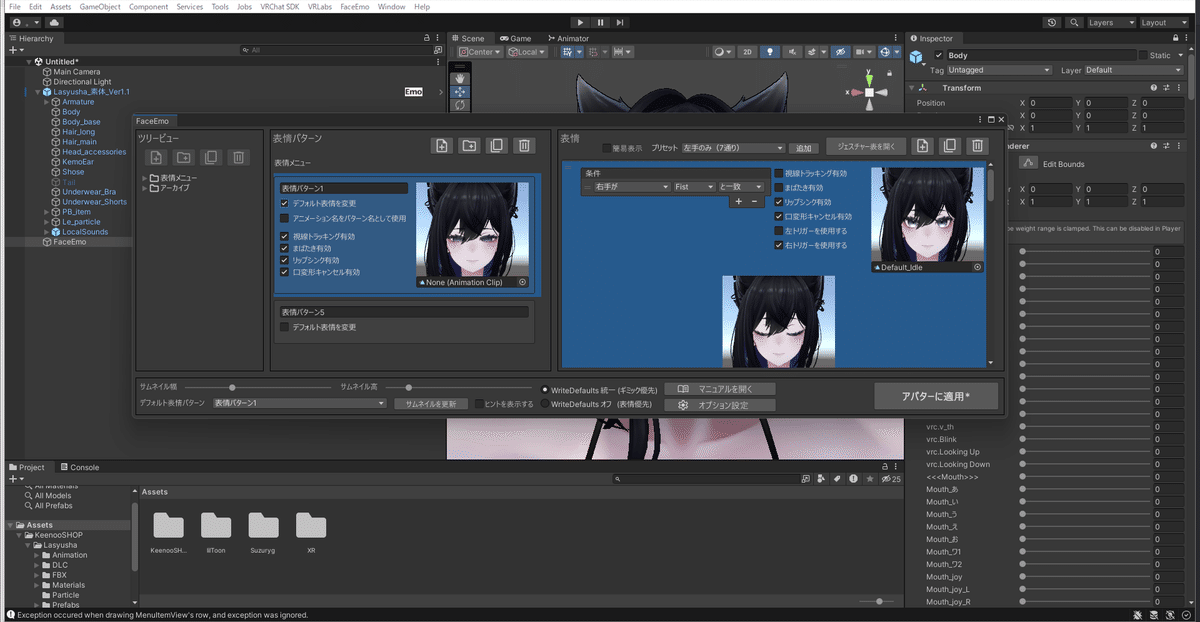The image size is (1200, 622).
Task: Switch to the Game tab
Action: pyautogui.click(x=515, y=39)
